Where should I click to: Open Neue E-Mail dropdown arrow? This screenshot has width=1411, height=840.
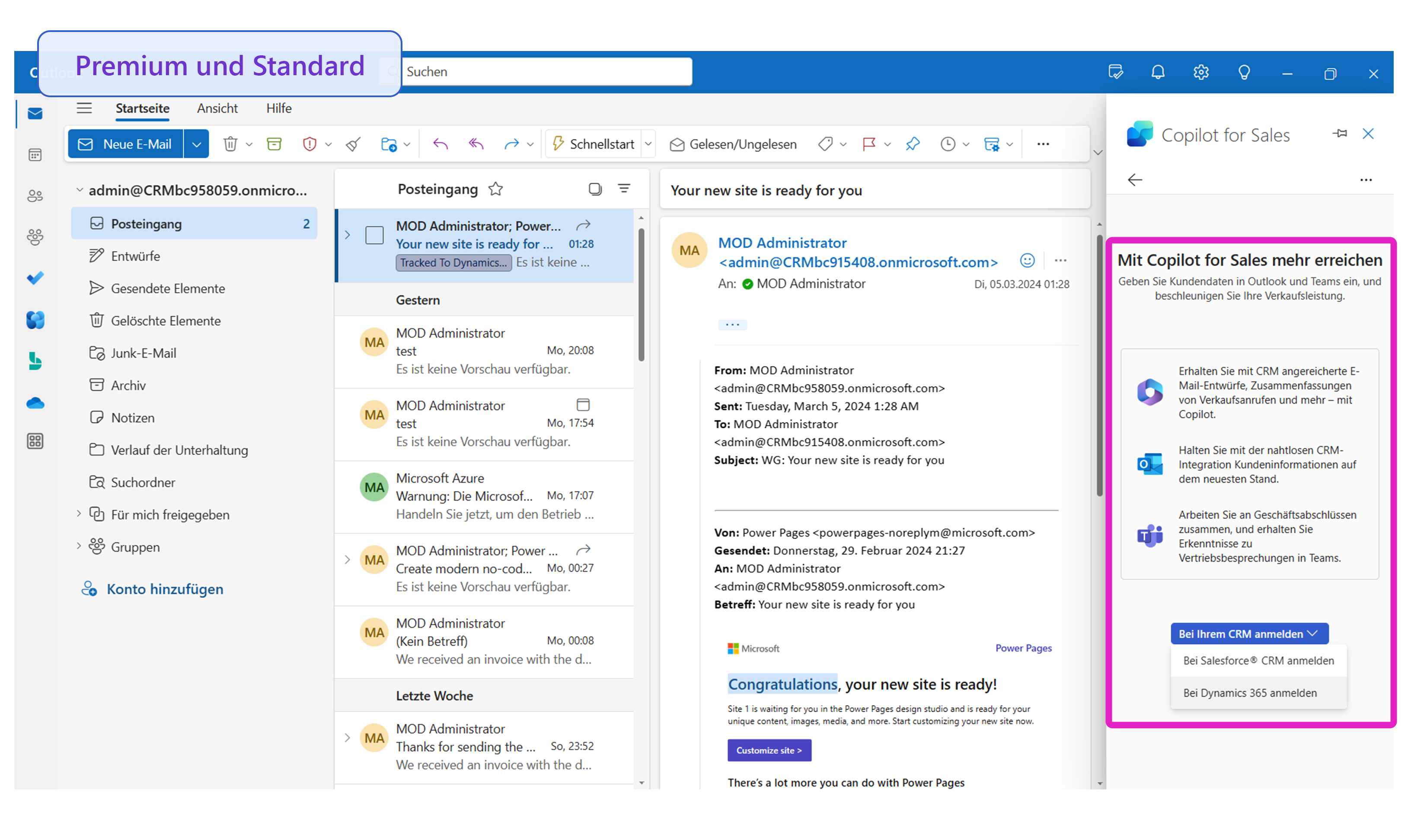point(196,144)
